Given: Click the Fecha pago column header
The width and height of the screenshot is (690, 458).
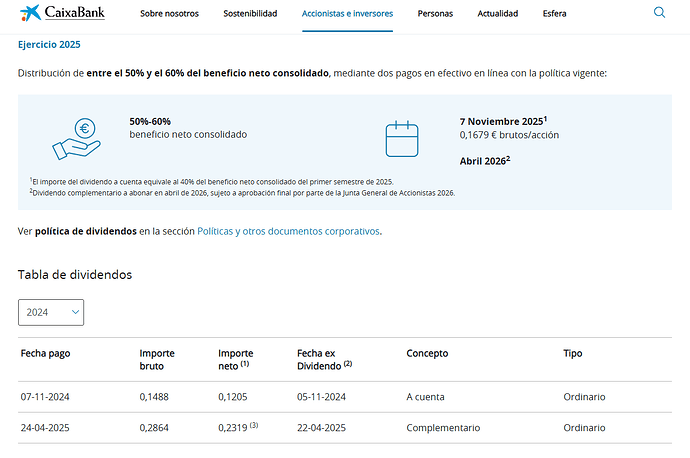Looking at the screenshot, I should (45, 353).
